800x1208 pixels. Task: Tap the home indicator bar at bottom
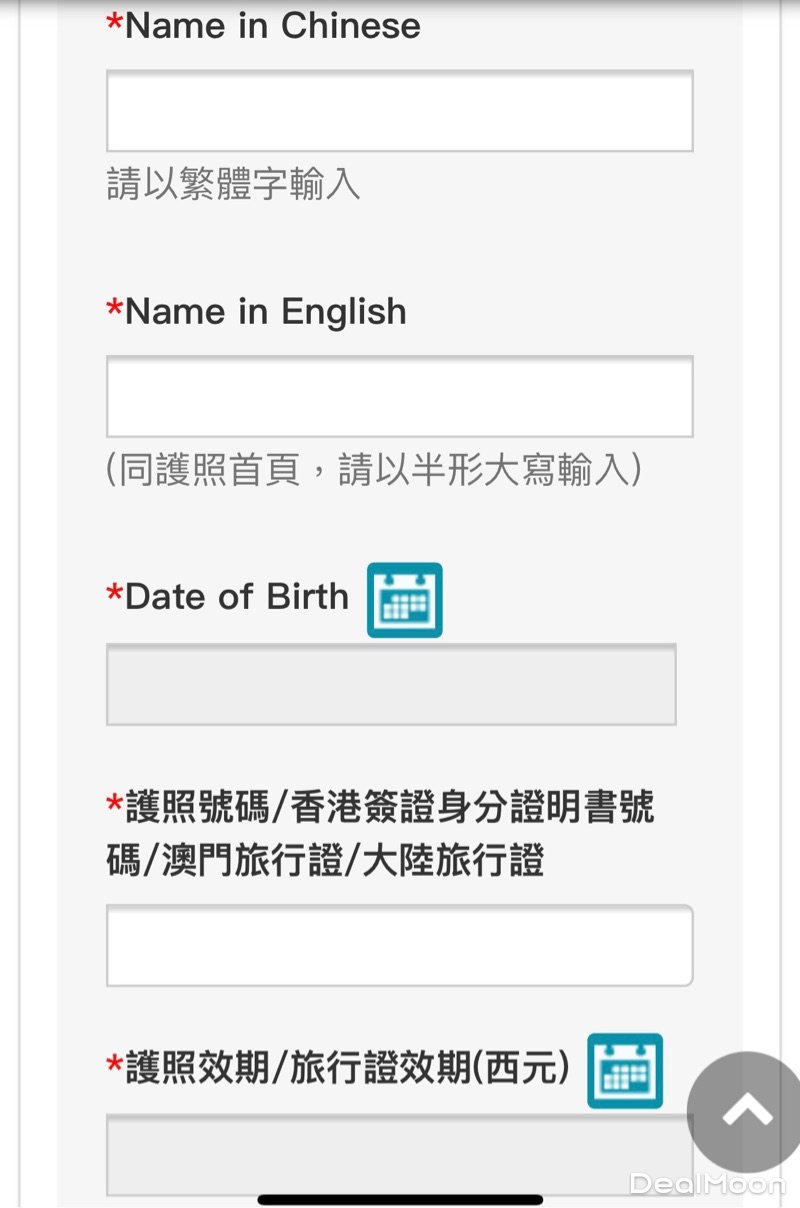[400, 1199]
